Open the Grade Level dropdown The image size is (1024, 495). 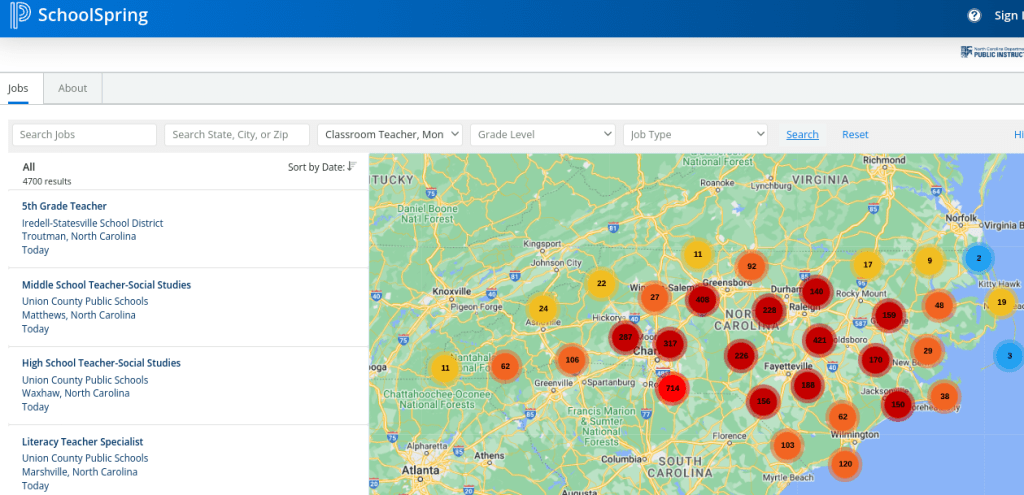pyautogui.click(x=544, y=135)
